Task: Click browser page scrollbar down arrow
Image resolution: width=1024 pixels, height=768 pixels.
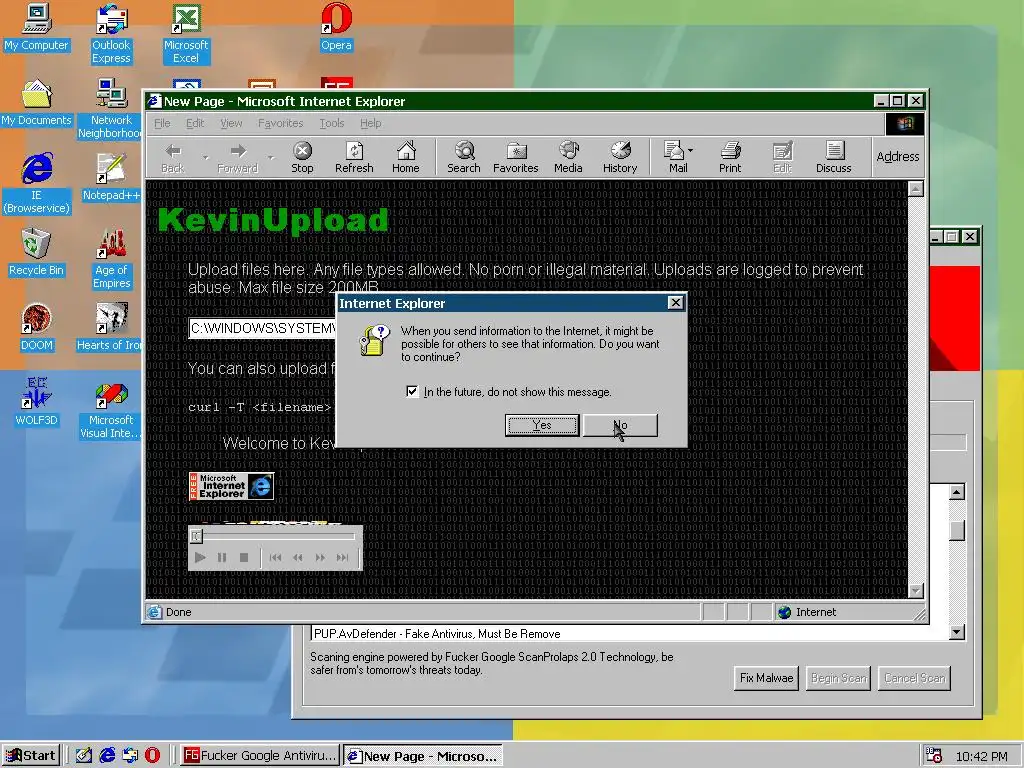Action: pyautogui.click(x=916, y=590)
